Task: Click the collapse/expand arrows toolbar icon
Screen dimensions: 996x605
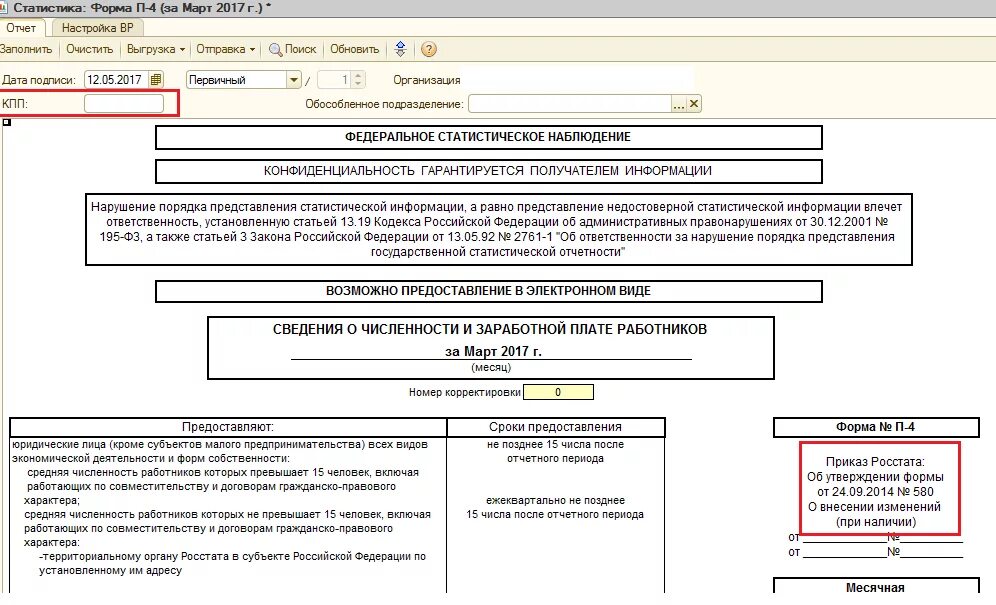Action: 400,50
